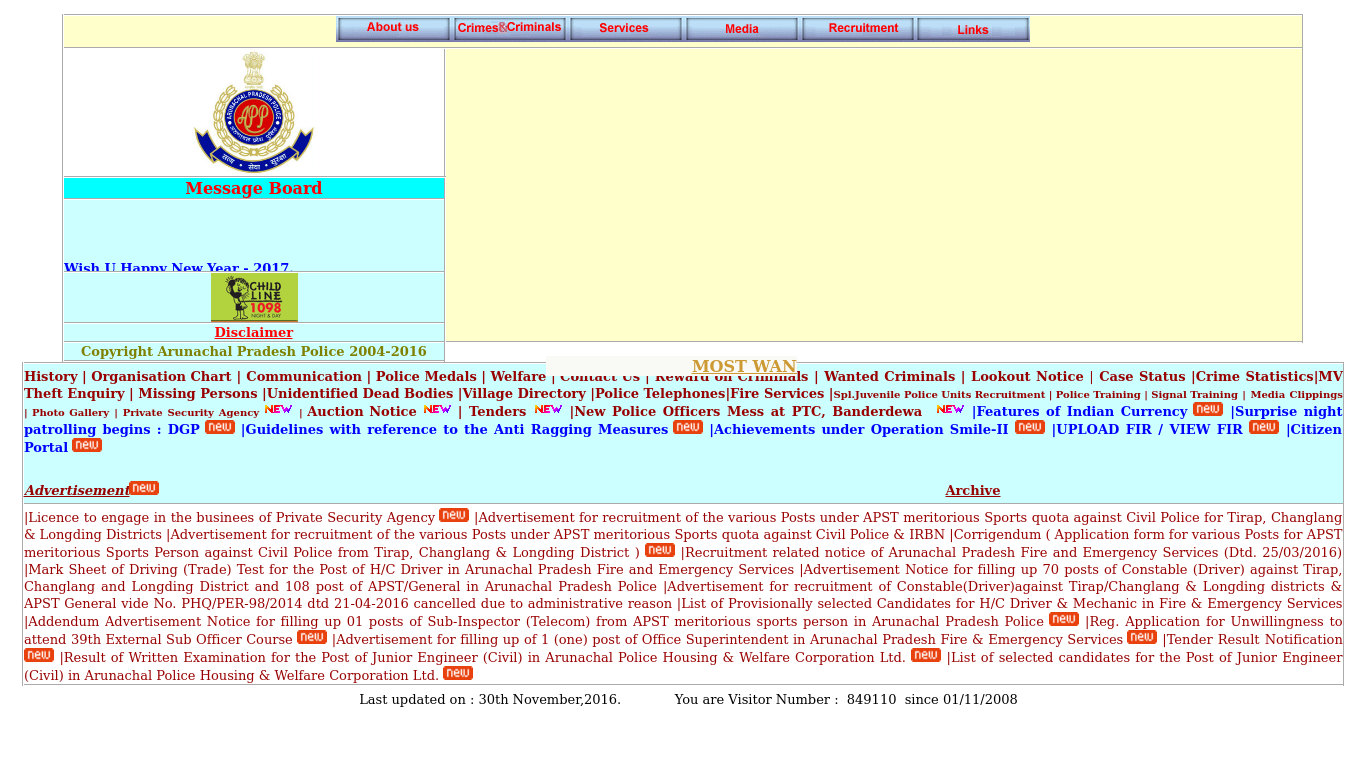The height and width of the screenshot is (768, 1366).
Task: Open the Missing Persons link
Action: 198,394
